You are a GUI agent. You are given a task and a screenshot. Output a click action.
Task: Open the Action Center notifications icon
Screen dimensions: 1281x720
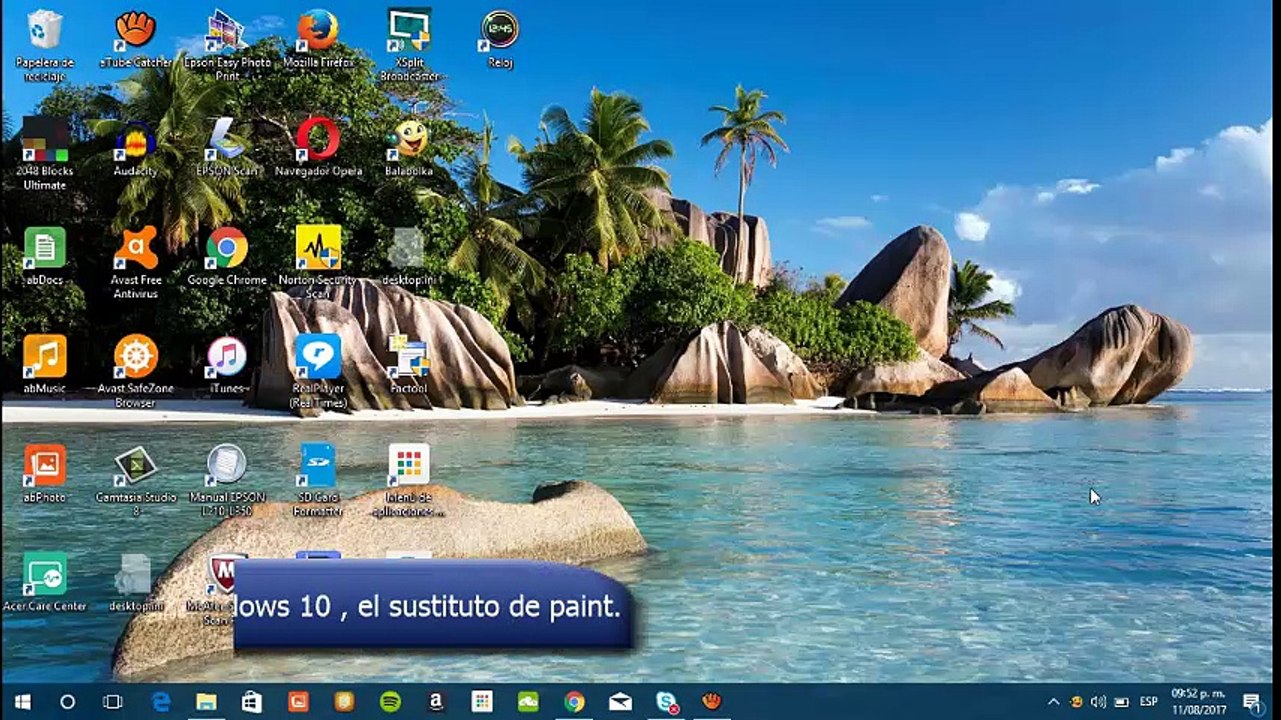pyautogui.click(x=1251, y=702)
